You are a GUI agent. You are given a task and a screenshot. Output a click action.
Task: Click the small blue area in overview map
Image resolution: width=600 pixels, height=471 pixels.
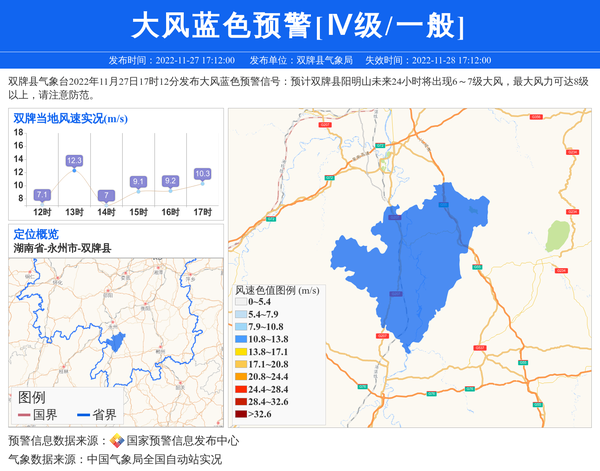pyautogui.click(x=116, y=342)
